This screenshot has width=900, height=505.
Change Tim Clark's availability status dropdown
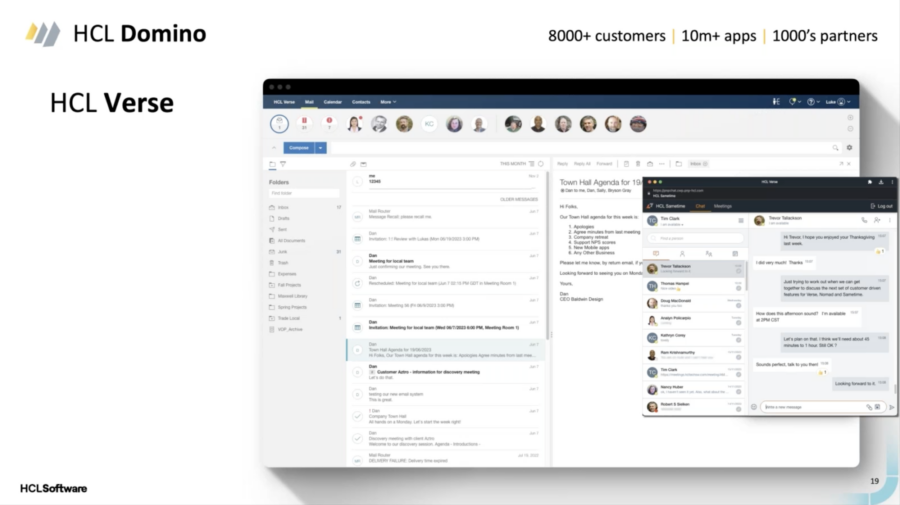(x=672, y=224)
